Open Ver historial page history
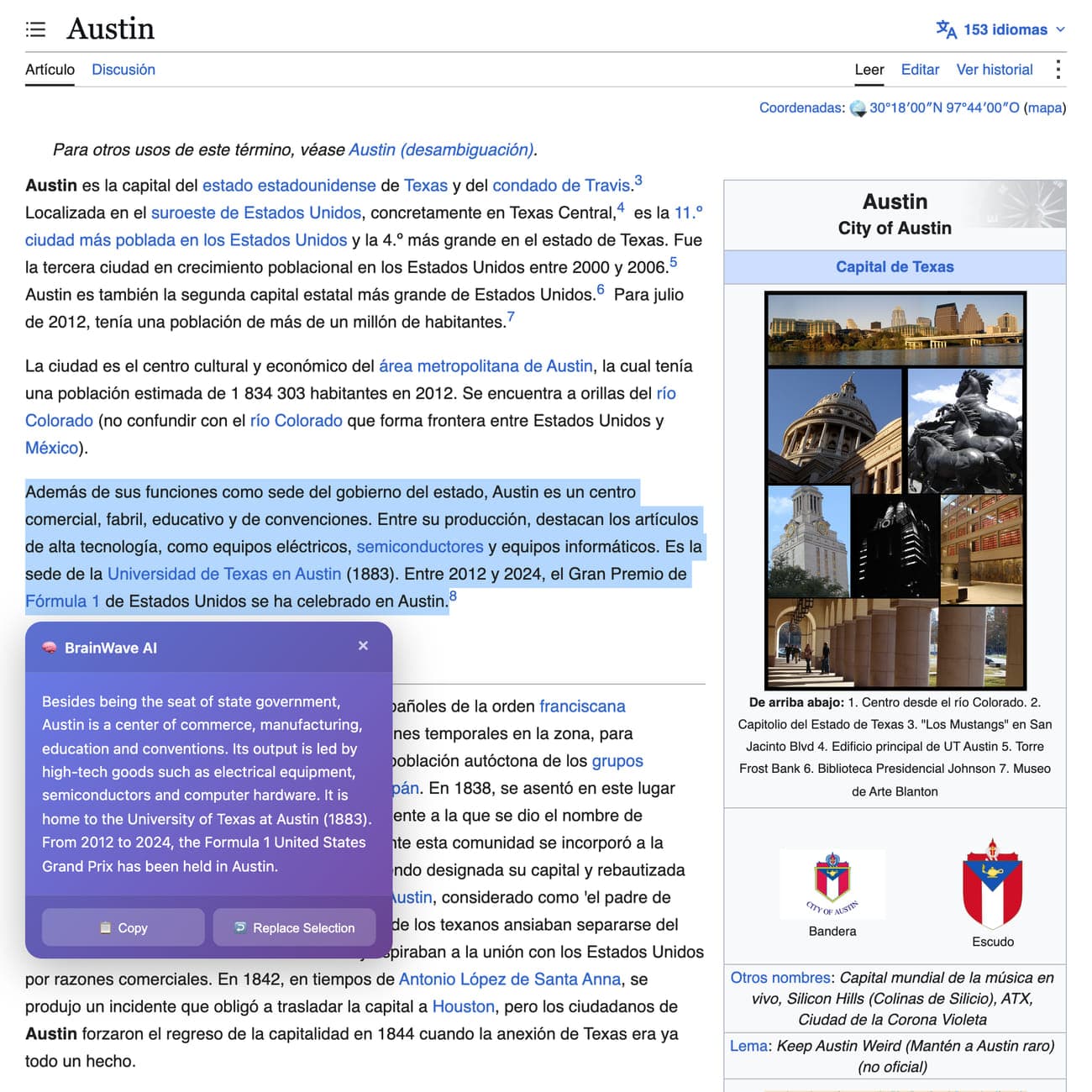1092x1092 pixels. 995,70
